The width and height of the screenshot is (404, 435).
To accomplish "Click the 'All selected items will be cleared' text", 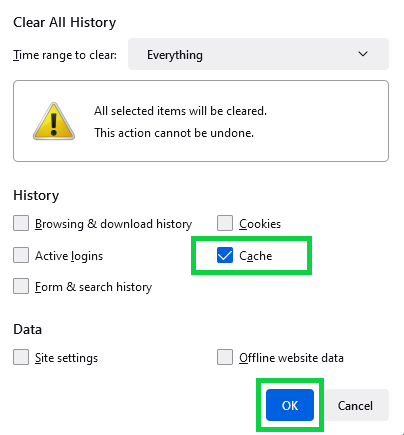I will pyautogui.click(x=180, y=111).
